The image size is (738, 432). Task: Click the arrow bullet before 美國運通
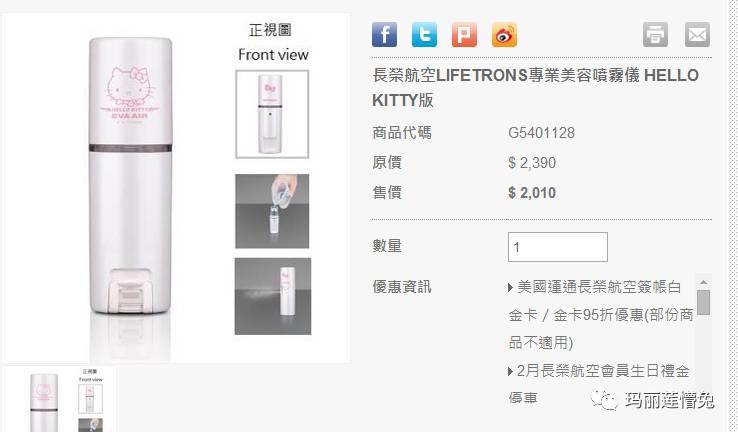tap(511, 288)
